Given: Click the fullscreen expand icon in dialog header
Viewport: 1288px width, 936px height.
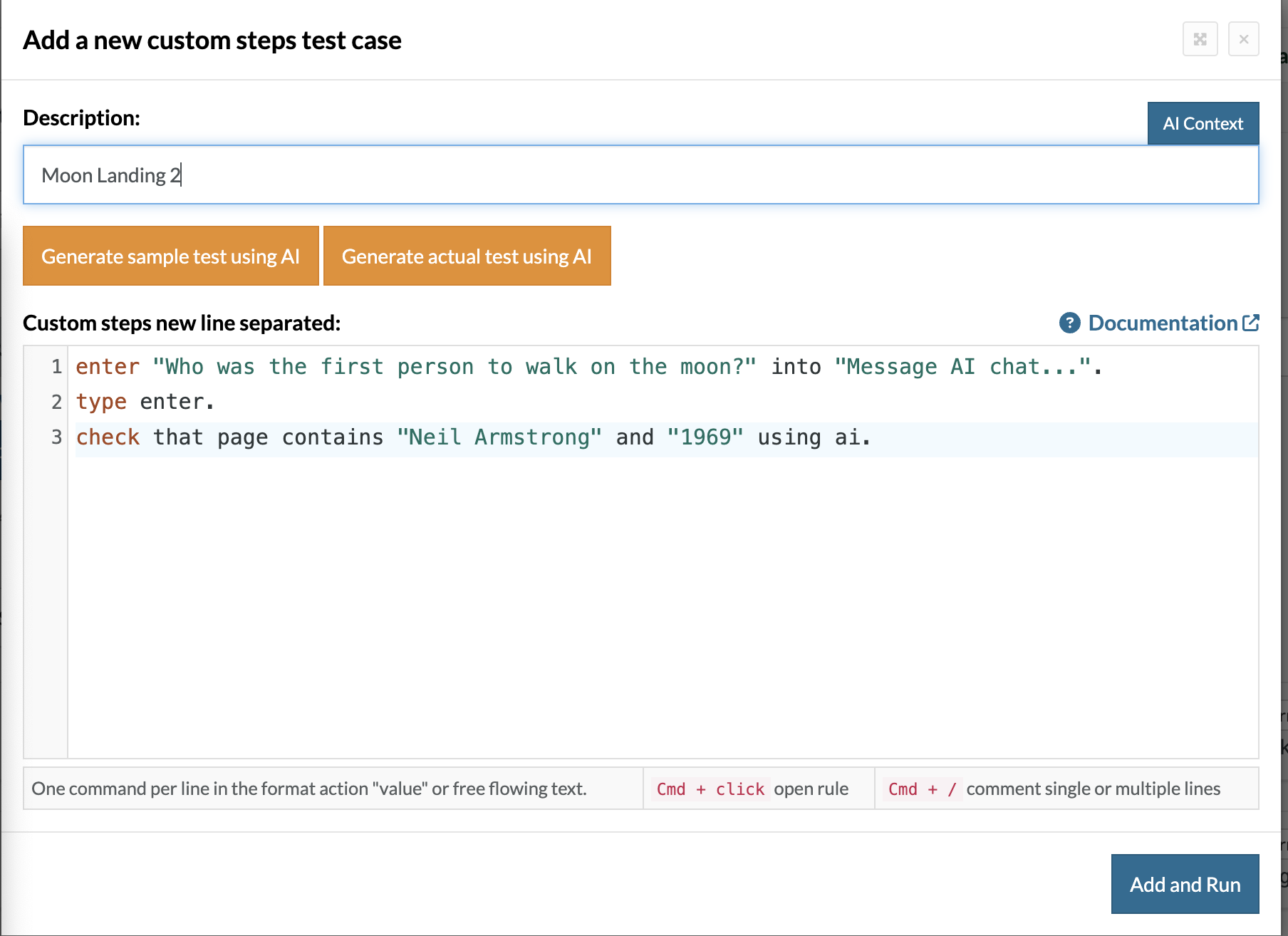Looking at the screenshot, I should tap(1200, 39).
